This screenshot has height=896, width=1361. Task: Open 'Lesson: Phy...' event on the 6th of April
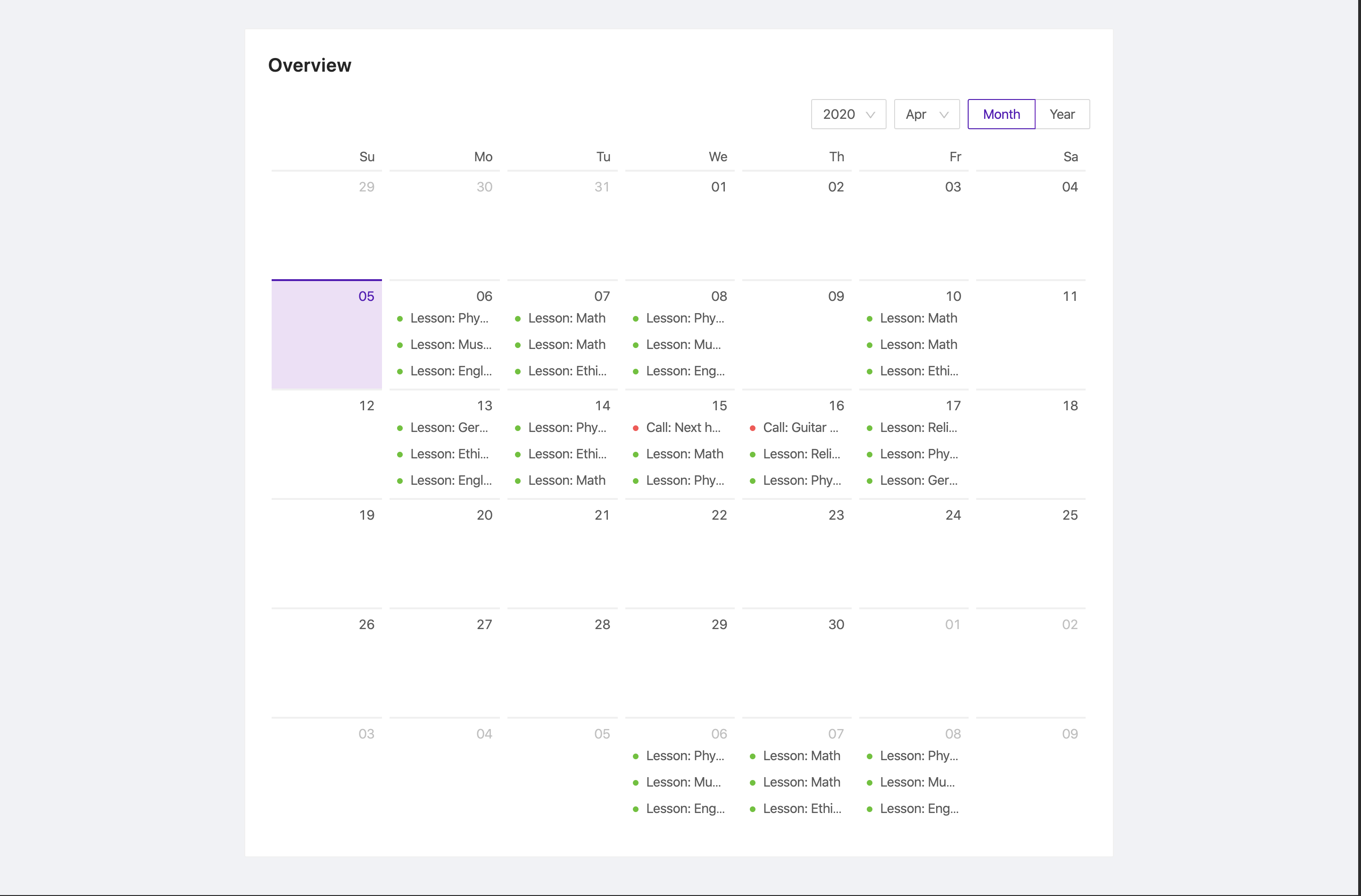[x=444, y=318]
